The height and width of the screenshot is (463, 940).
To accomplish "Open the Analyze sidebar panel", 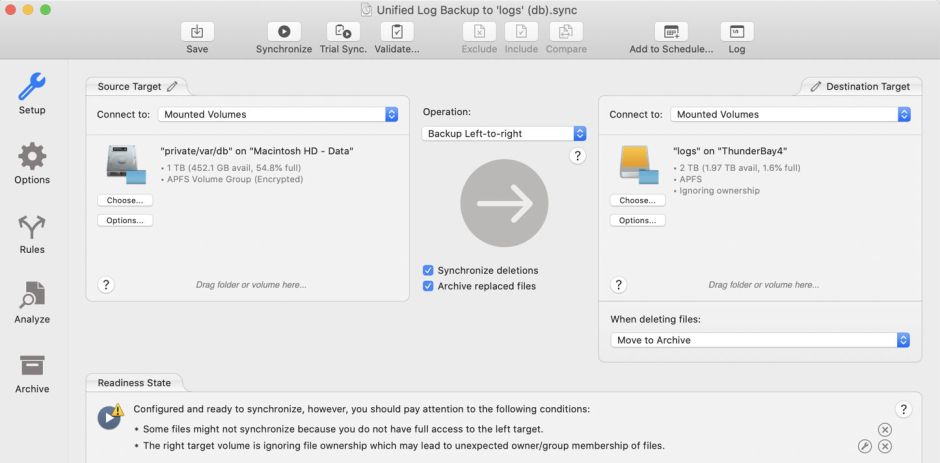I will [x=32, y=303].
